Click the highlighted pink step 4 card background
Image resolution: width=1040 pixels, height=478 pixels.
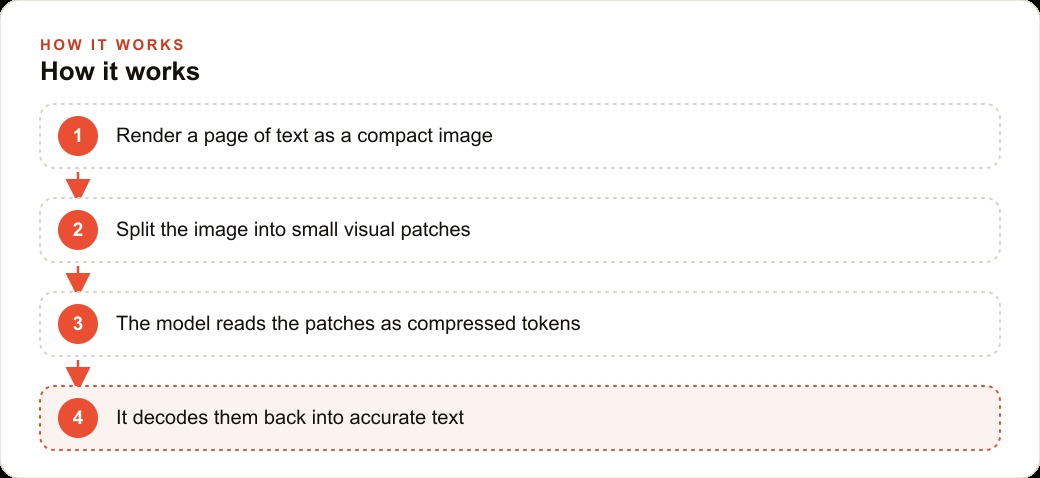coord(730,418)
